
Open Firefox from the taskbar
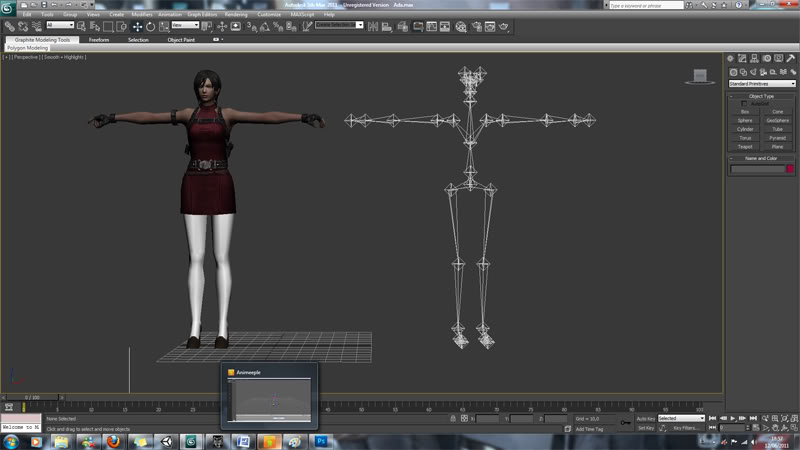click(x=113, y=441)
